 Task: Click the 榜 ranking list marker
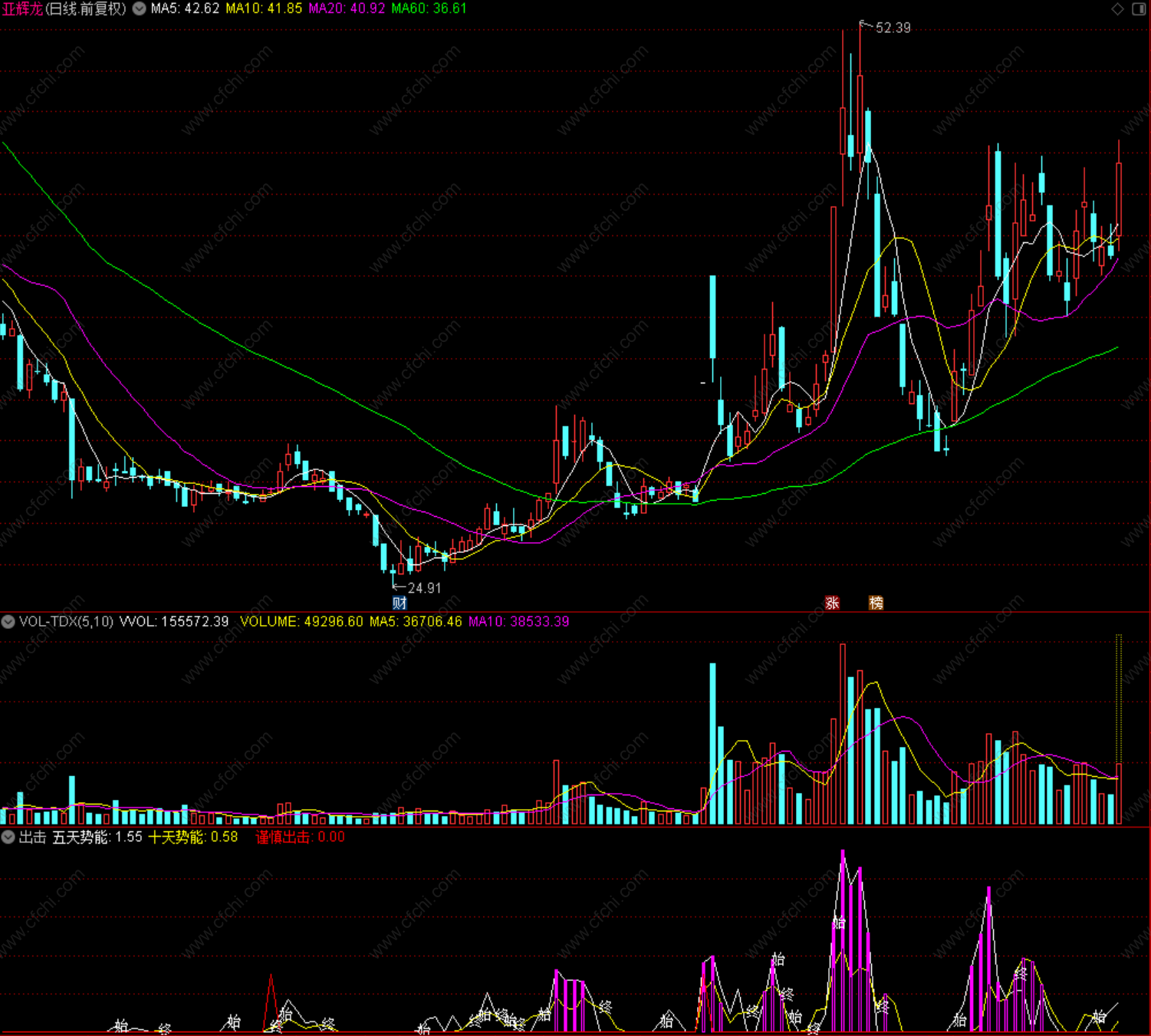click(x=876, y=604)
